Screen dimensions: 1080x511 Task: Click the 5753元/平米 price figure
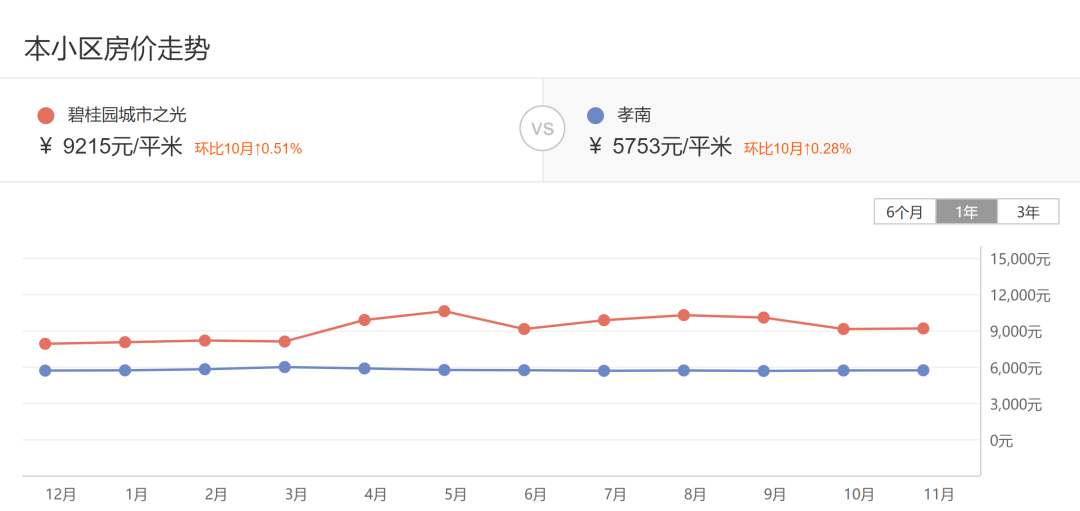tap(672, 147)
